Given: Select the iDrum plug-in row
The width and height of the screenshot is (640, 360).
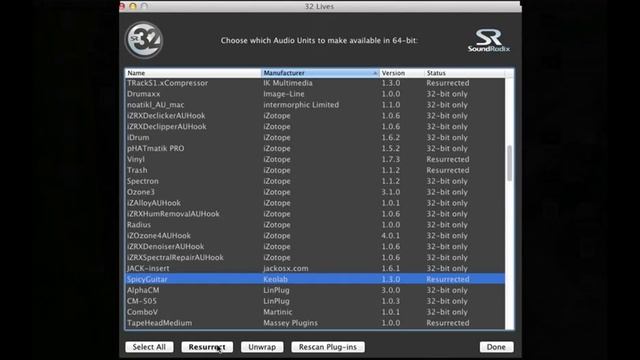Looking at the screenshot, I should click(315, 138).
